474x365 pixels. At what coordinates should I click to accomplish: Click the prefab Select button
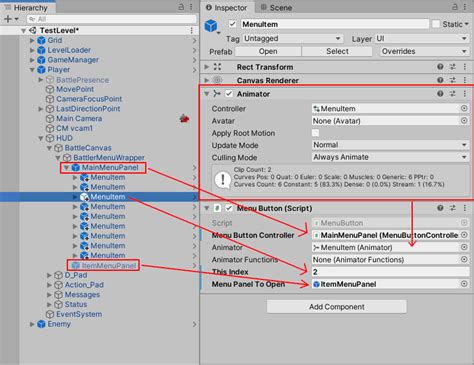tap(337, 51)
